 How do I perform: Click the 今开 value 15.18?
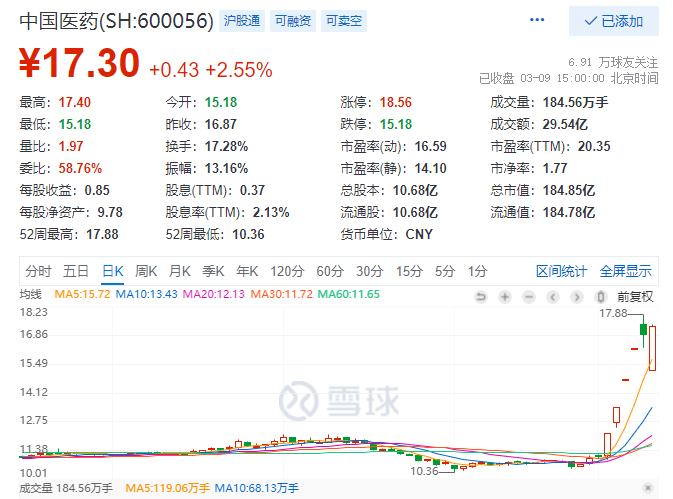click(221, 103)
